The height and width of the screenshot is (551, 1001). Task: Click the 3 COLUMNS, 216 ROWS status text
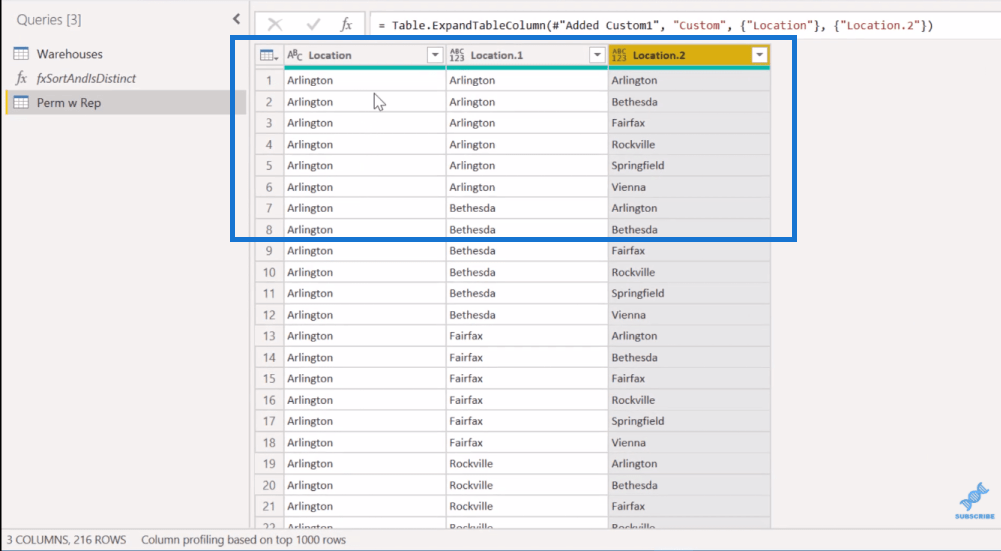click(66, 540)
